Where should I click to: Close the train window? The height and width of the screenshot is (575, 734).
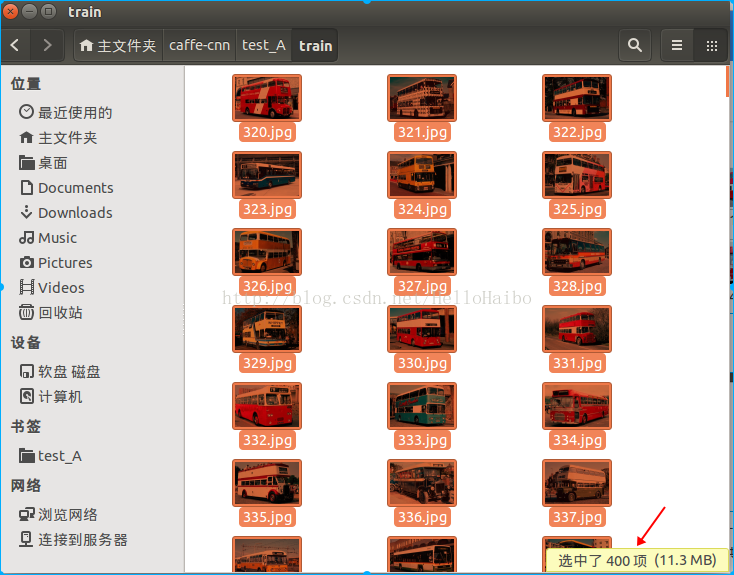(10, 11)
